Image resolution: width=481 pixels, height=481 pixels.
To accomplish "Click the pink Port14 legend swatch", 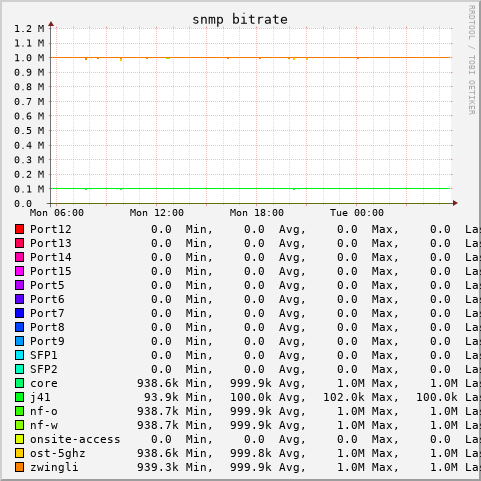I will coord(20,257).
